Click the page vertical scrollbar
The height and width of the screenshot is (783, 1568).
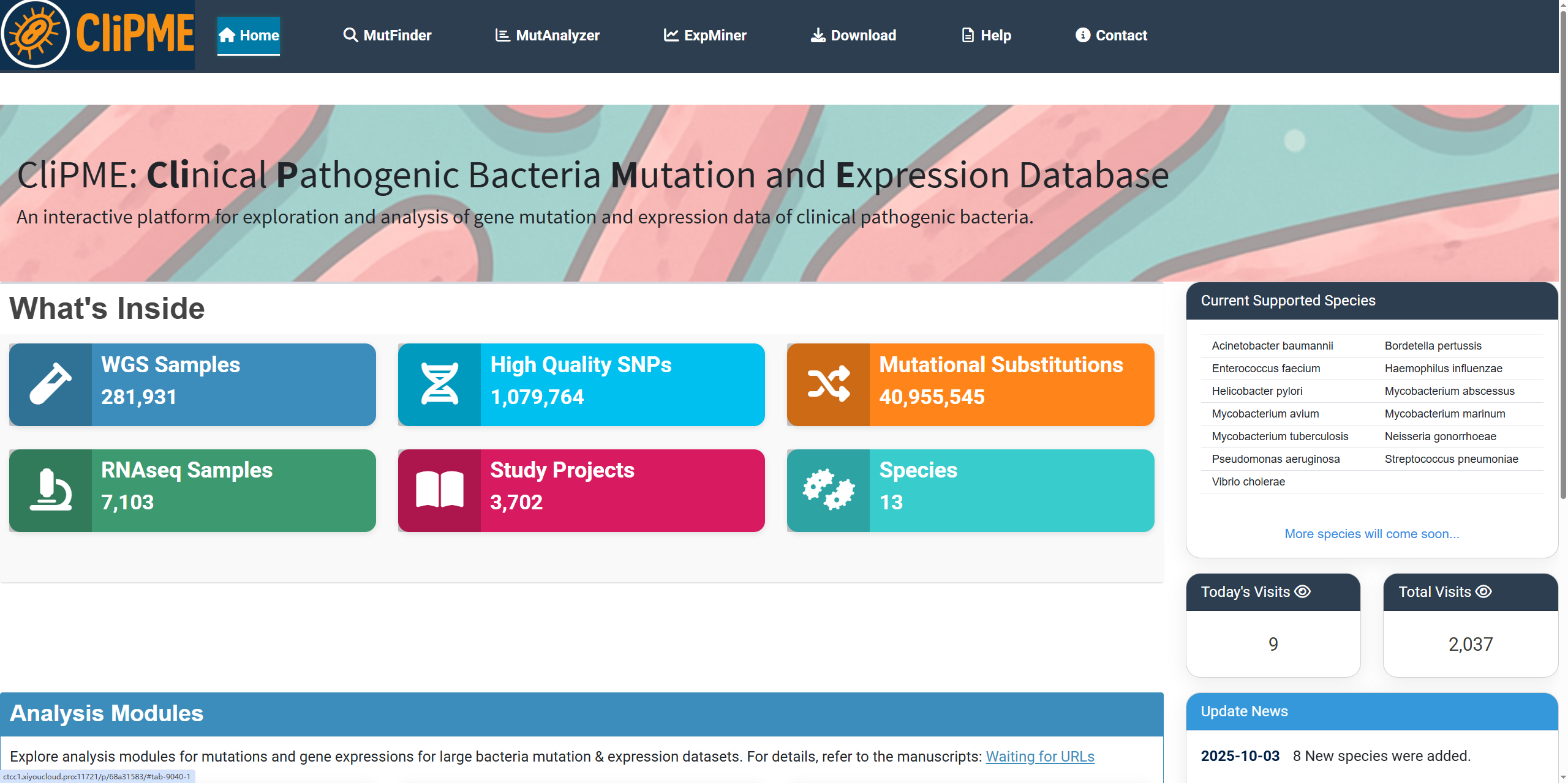pos(1563,245)
